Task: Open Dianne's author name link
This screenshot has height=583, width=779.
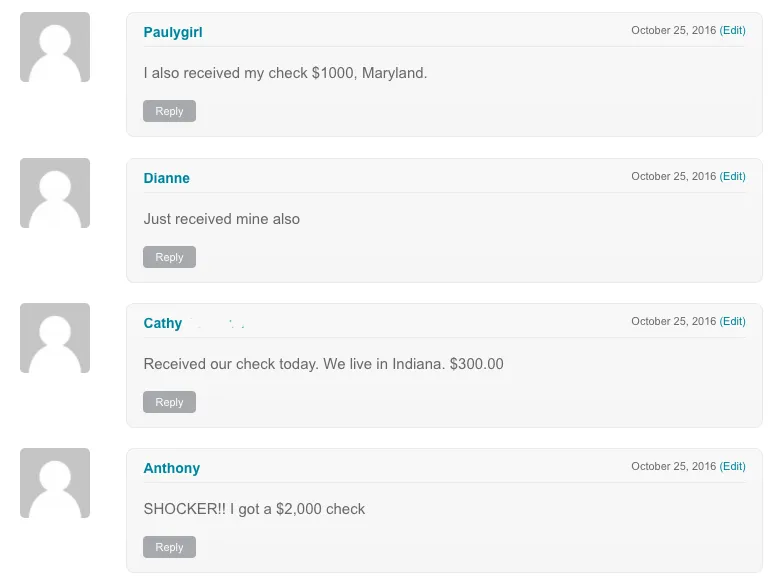Action: (166, 178)
